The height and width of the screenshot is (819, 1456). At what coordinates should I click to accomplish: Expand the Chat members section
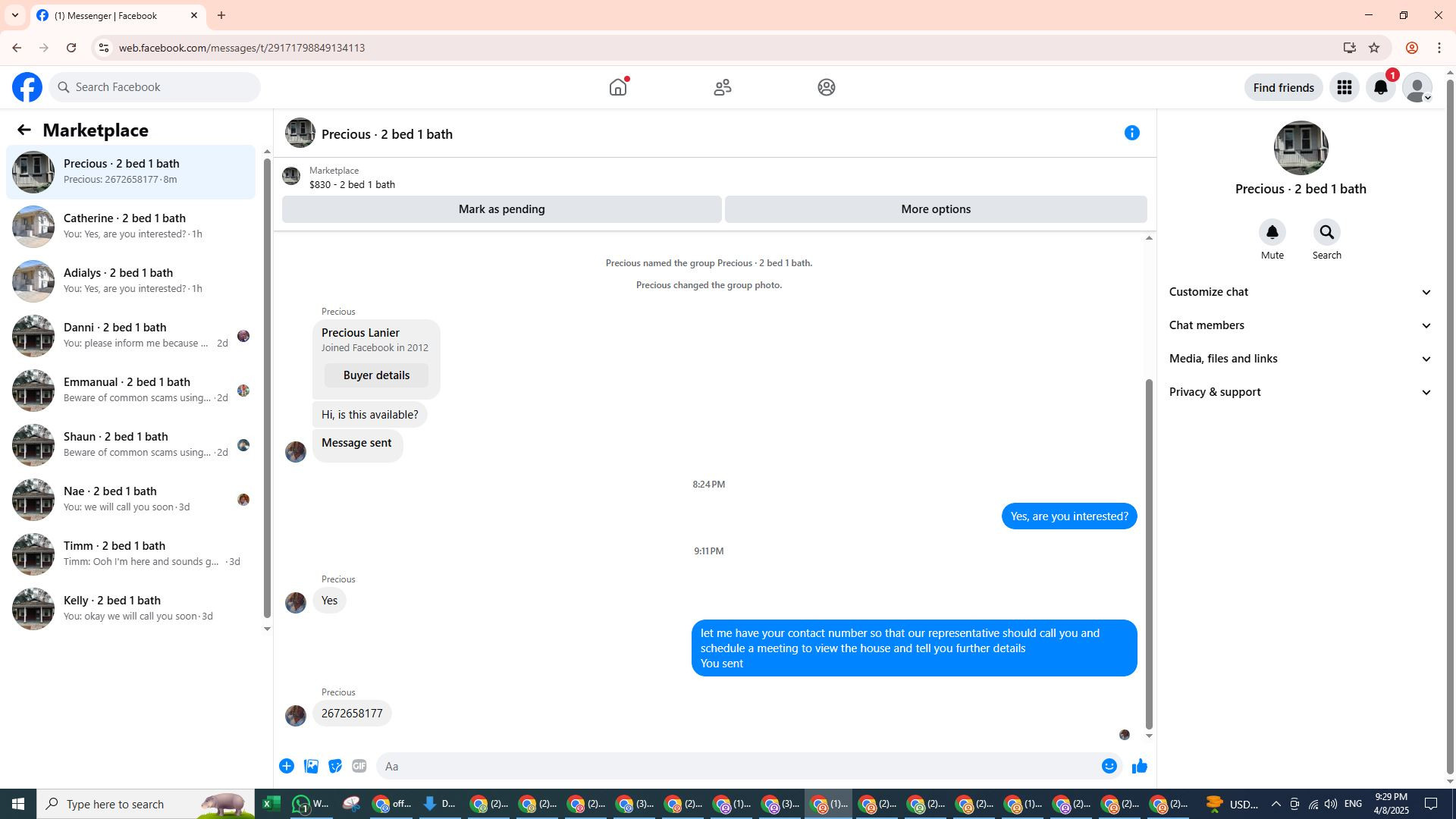tap(1300, 325)
